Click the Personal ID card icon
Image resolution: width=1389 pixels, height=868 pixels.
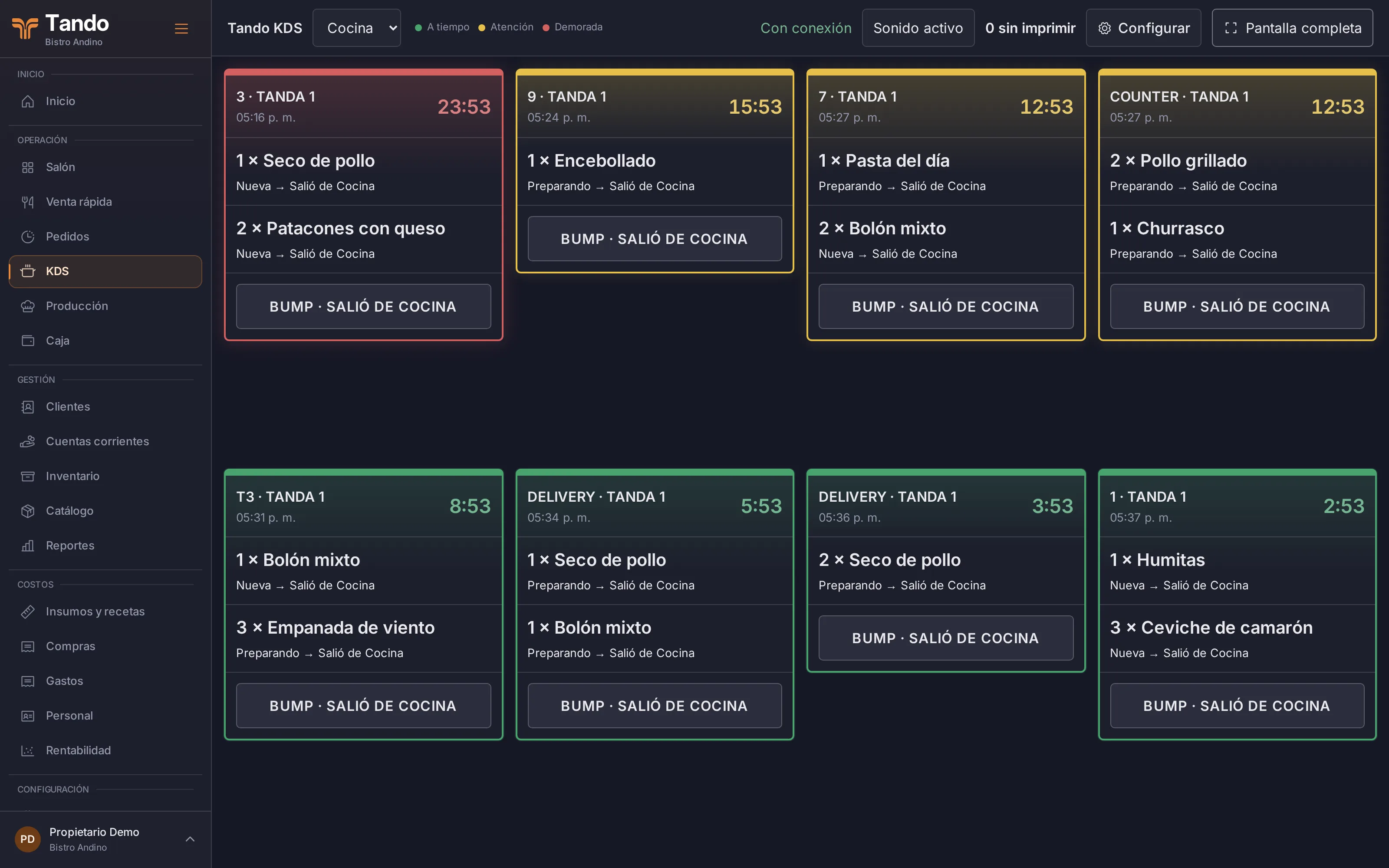tap(27, 716)
